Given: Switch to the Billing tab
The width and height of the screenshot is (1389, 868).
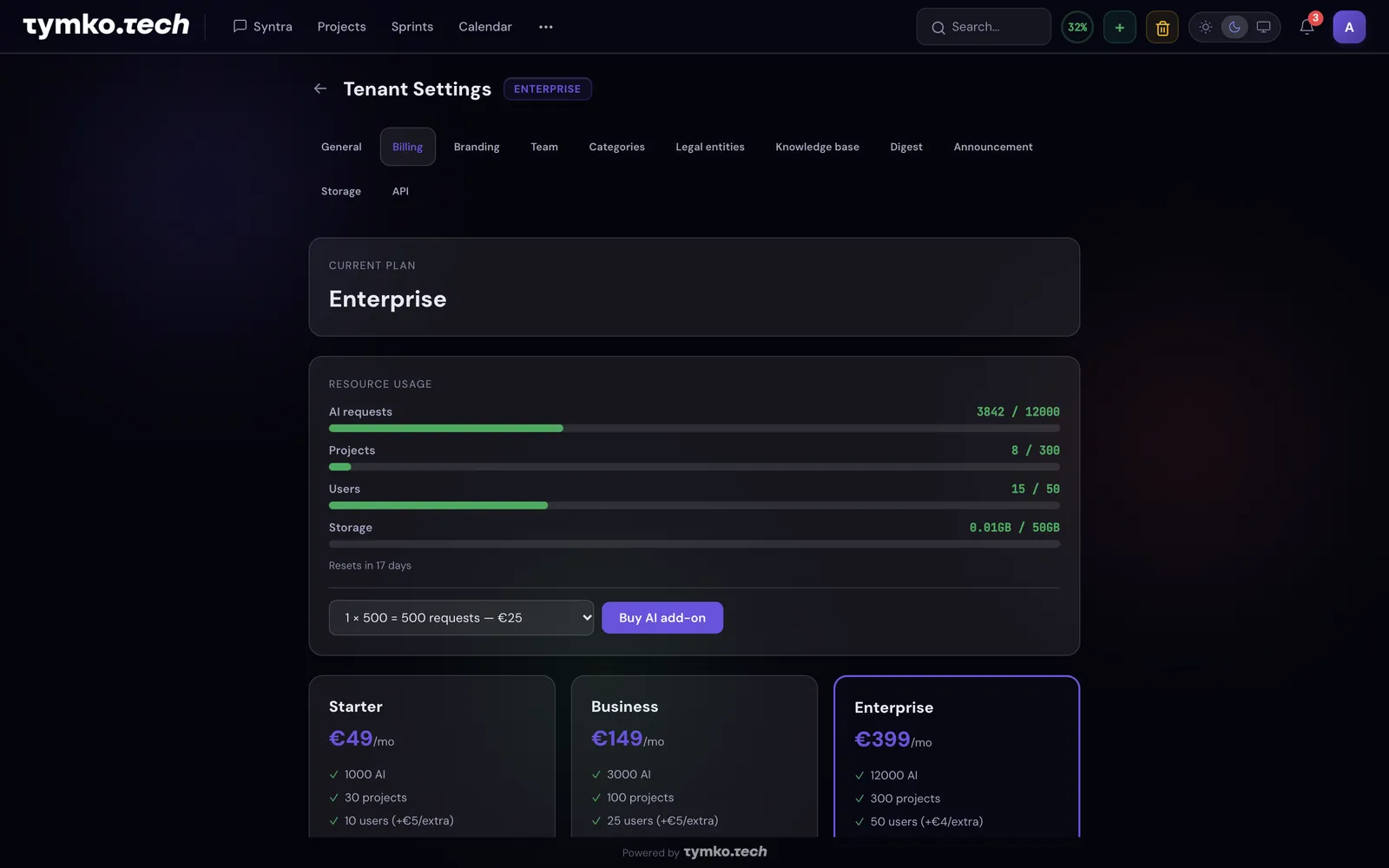Looking at the screenshot, I should (407, 147).
